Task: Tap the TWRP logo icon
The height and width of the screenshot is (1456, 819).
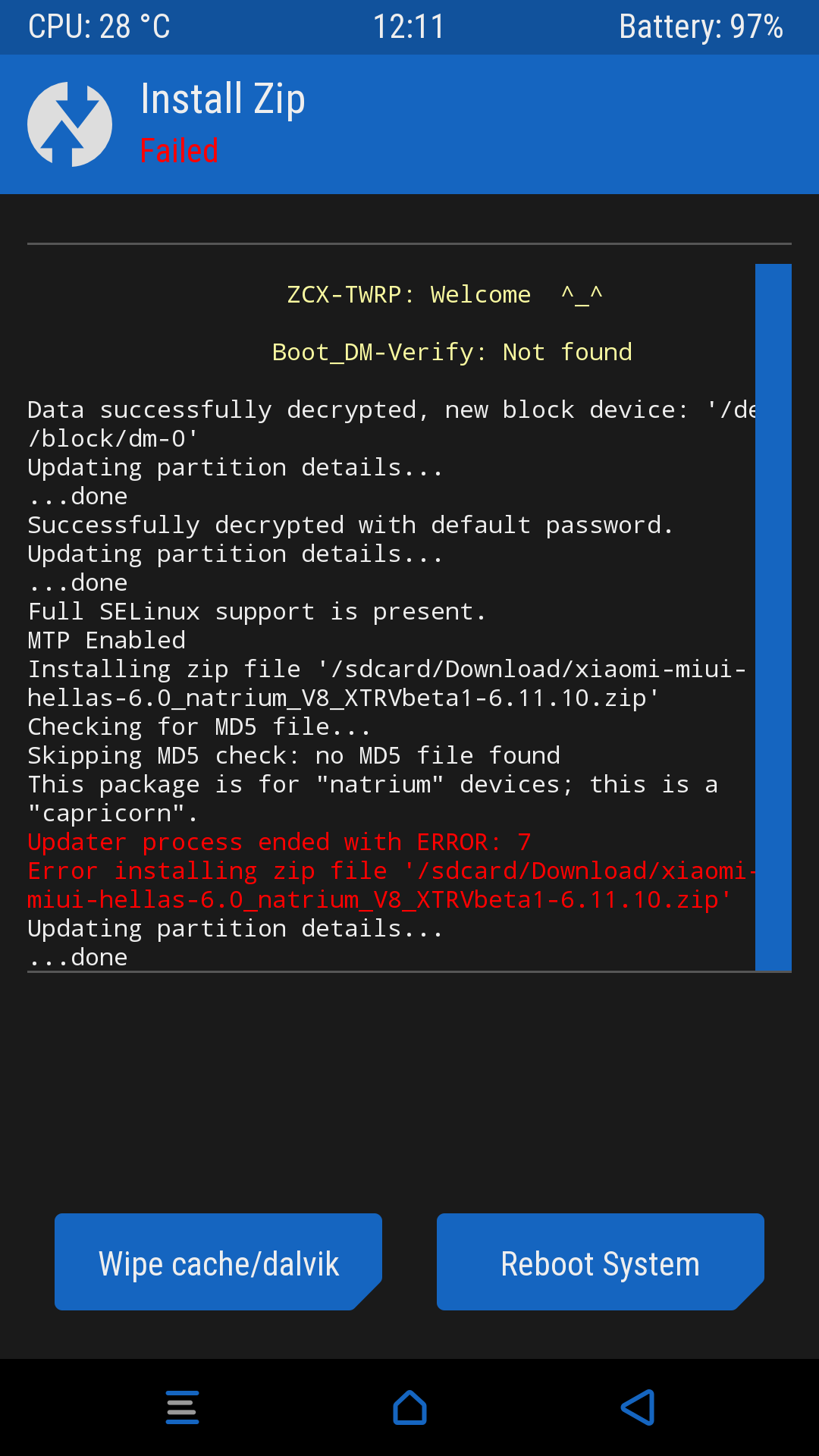Action: pos(70,124)
